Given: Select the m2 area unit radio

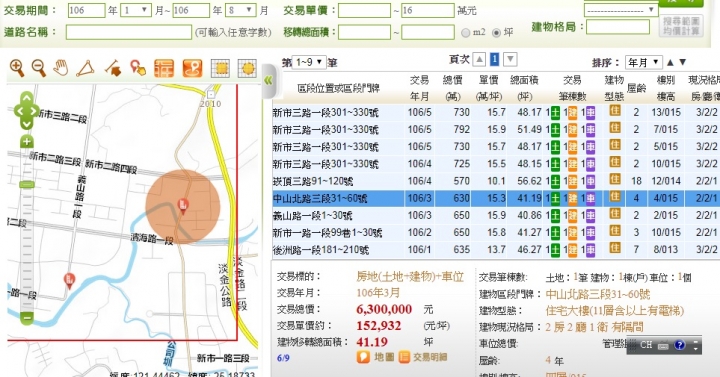Looking at the screenshot, I should (x=466, y=33).
